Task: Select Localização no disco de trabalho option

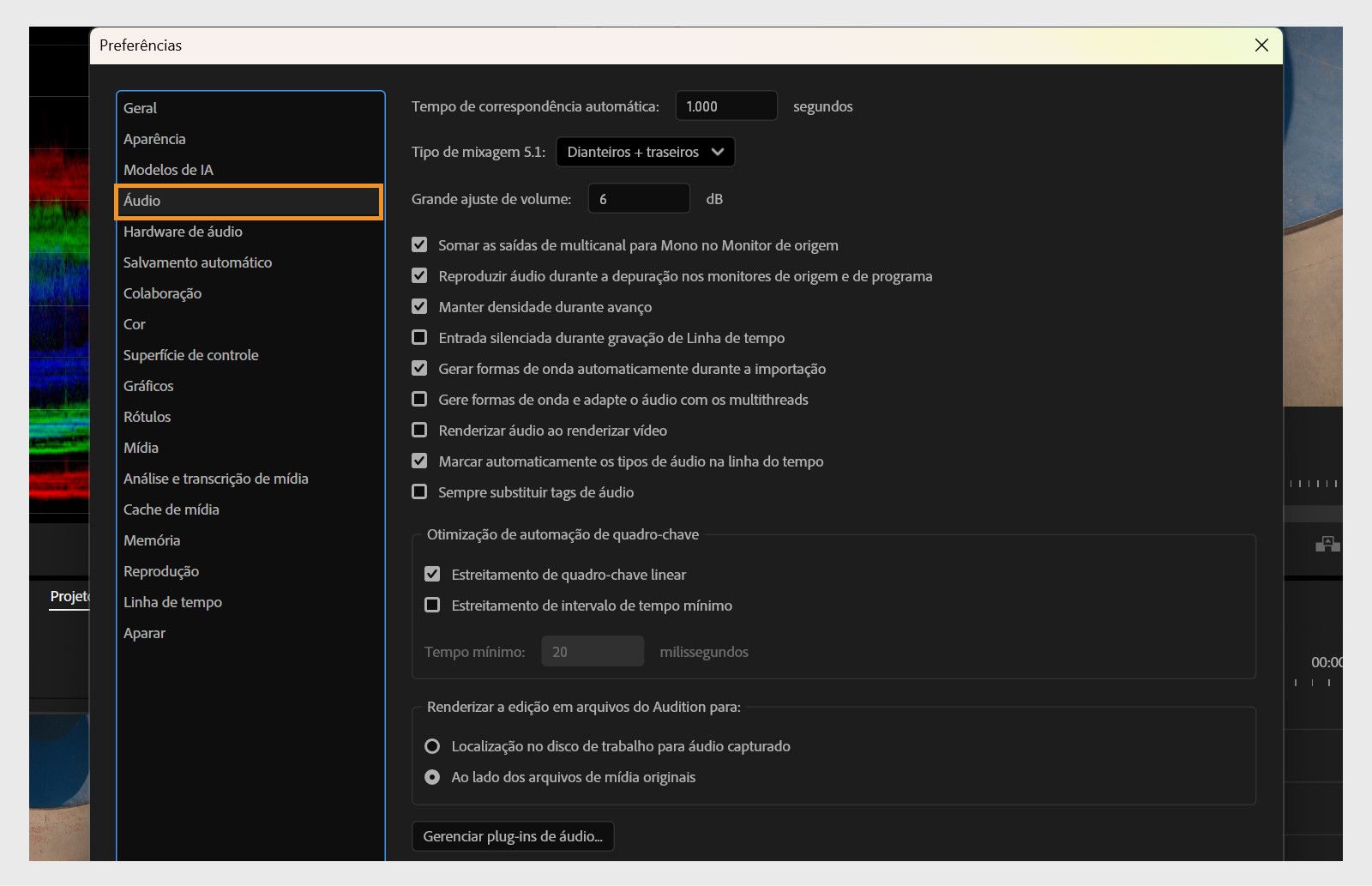Action: 432,746
